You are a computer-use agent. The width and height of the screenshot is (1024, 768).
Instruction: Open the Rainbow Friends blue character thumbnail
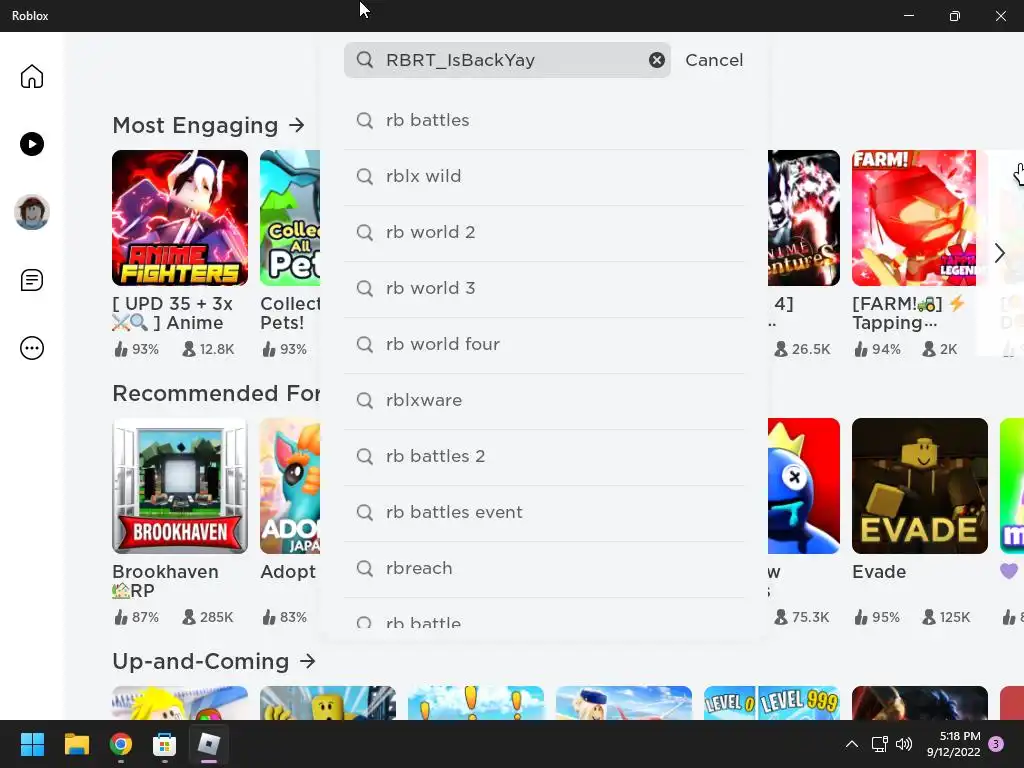click(x=804, y=486)
